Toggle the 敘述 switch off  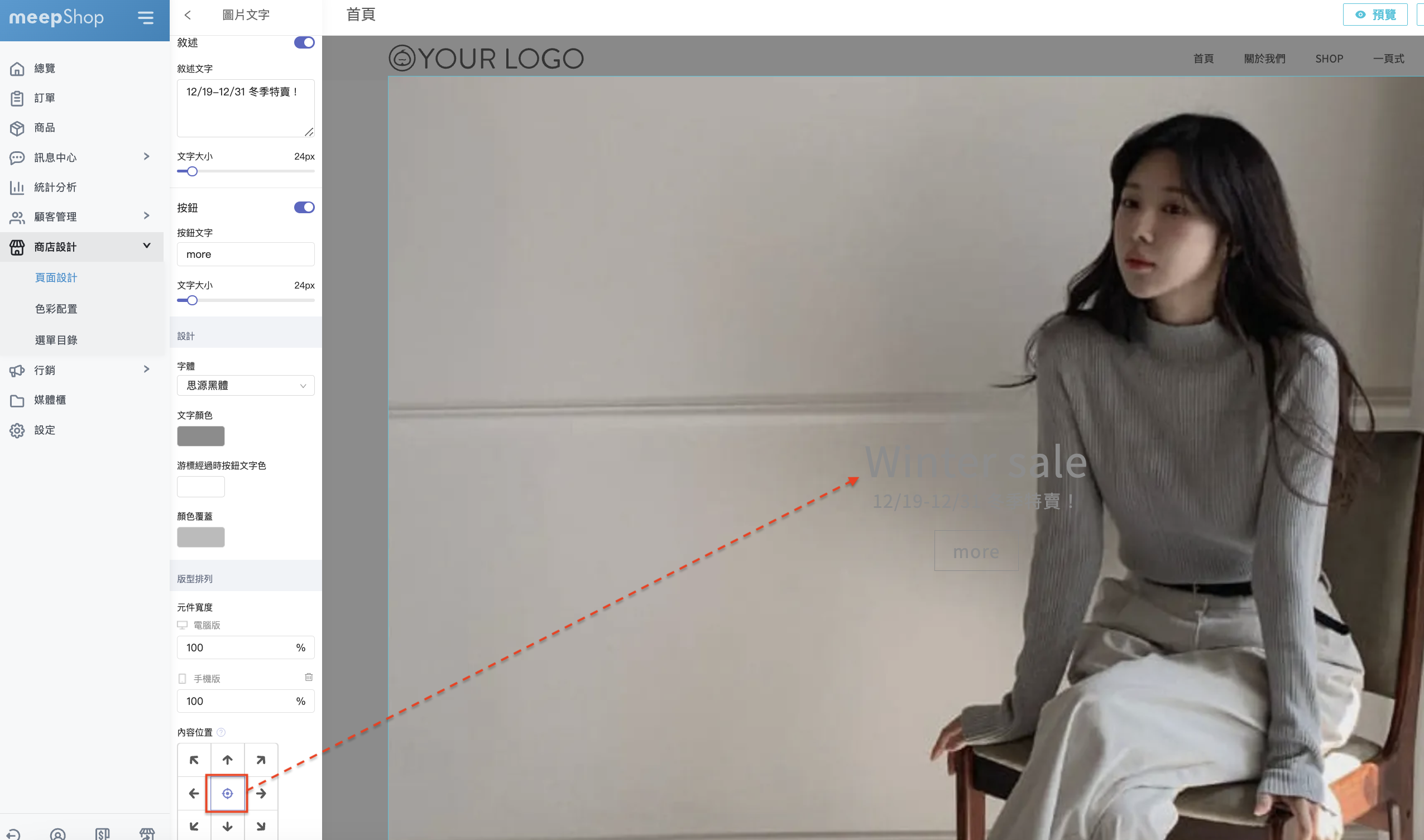click(304, 43)
